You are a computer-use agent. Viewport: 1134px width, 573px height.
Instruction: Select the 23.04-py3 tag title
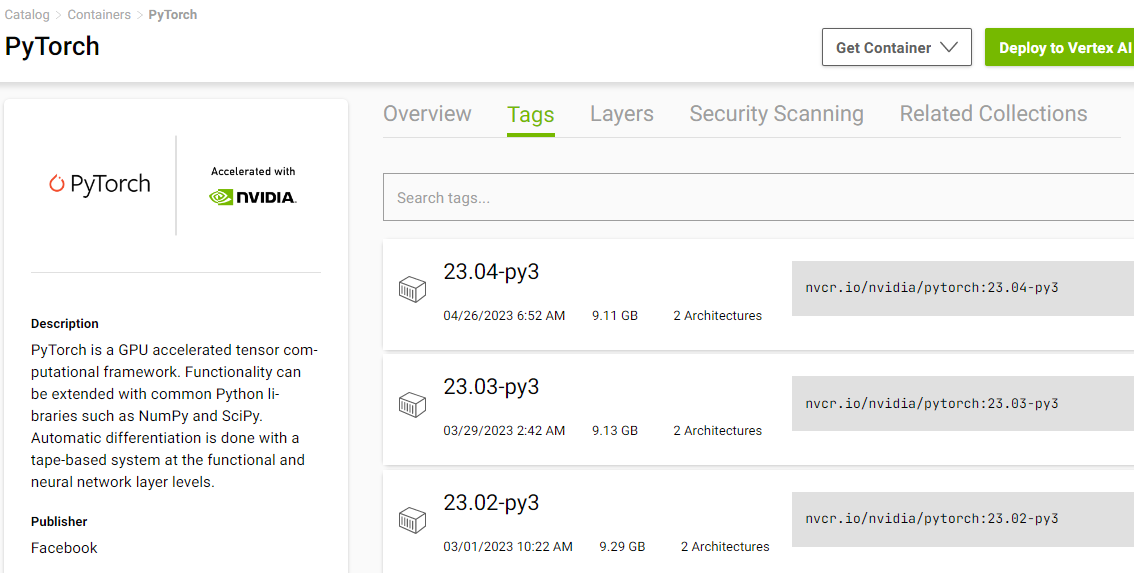tap(491, 272)
